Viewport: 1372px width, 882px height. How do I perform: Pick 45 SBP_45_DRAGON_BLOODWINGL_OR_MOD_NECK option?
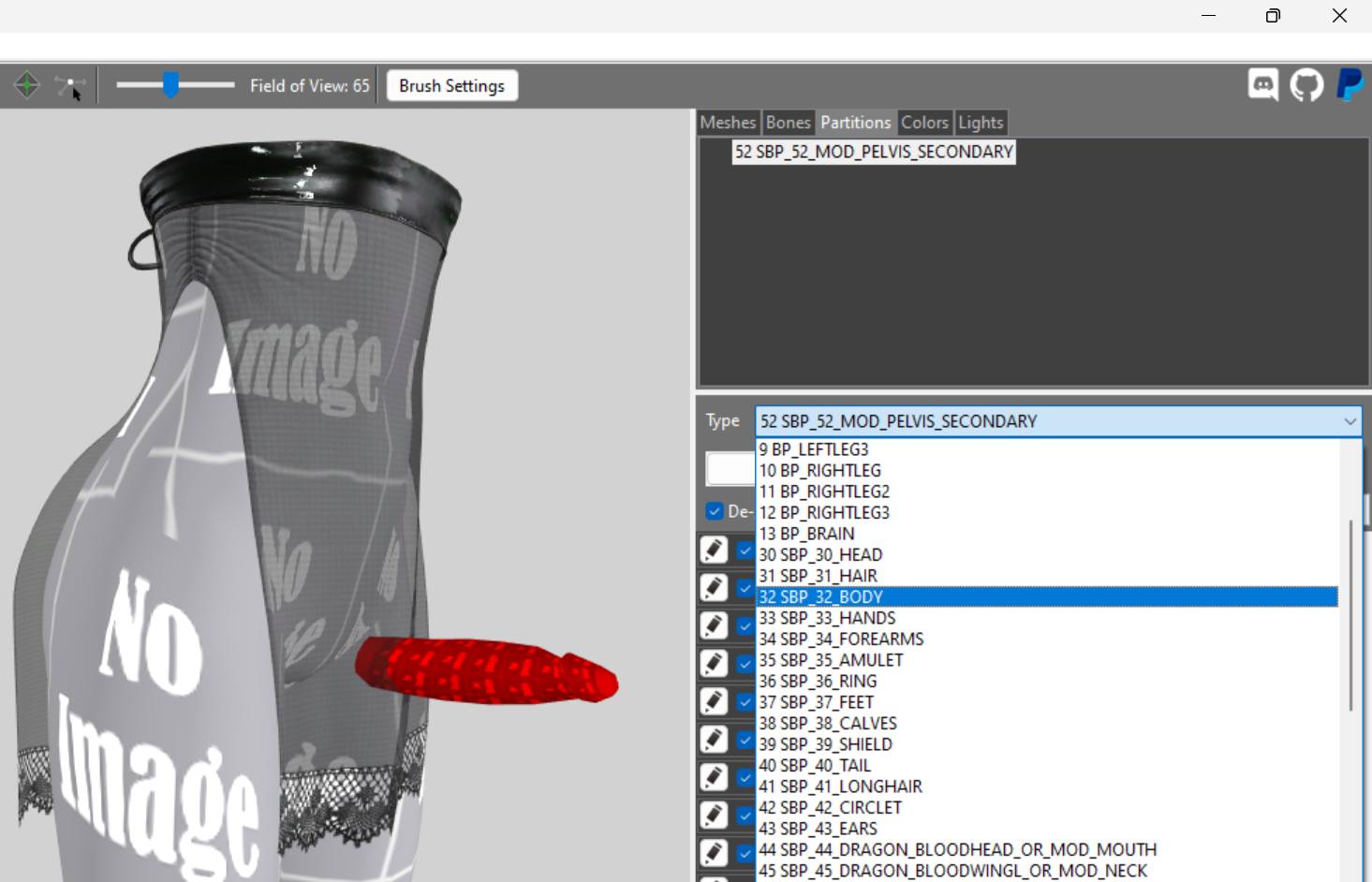point(1048,871)
